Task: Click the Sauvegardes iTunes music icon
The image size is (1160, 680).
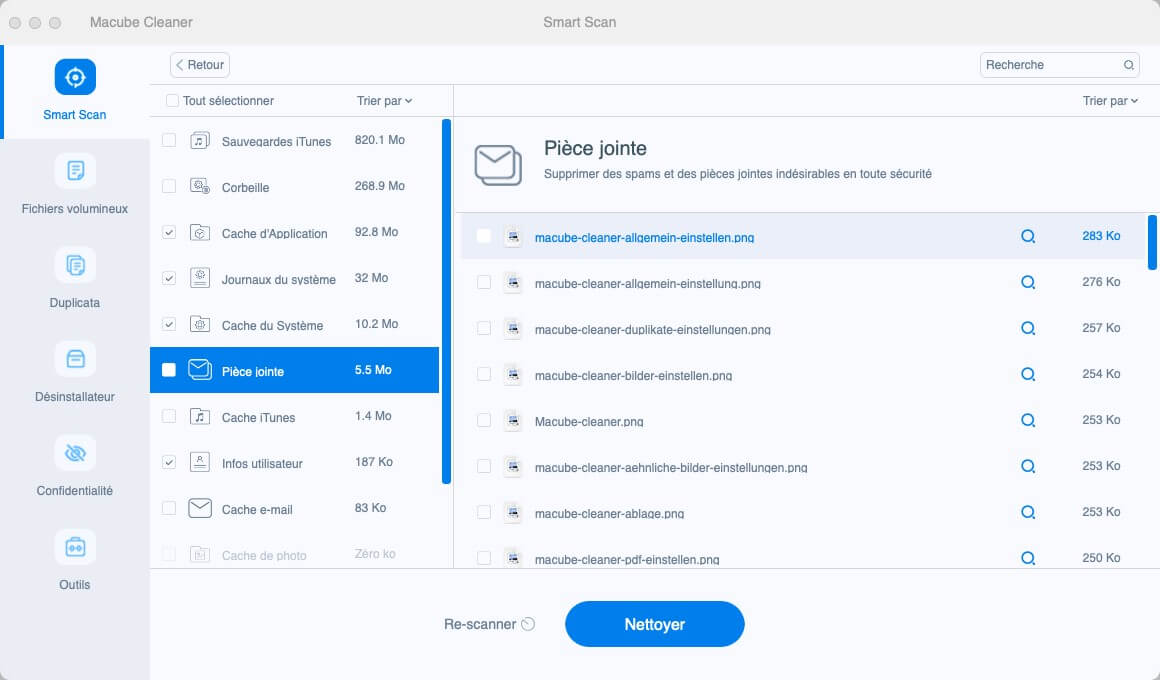Action: (200, 141)
